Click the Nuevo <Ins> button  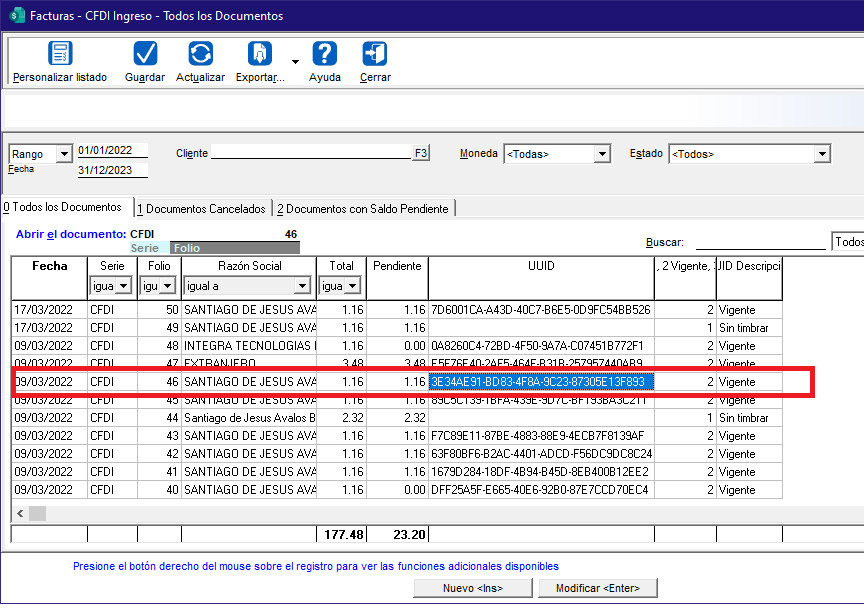pyautogui.click(x=473, y=588)
